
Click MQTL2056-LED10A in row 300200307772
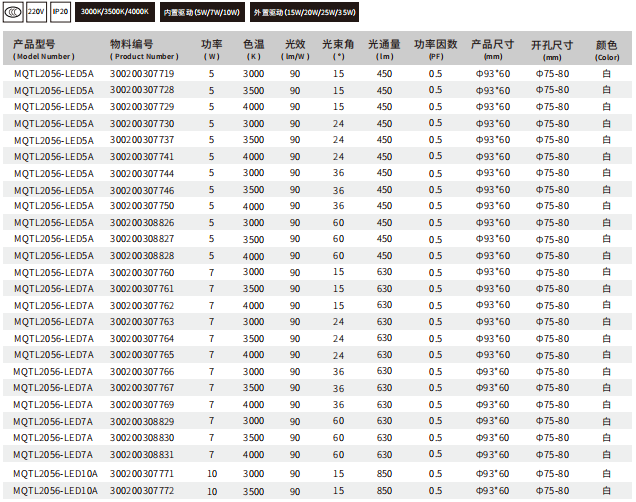pyautogui.click(x=56, y=491)
